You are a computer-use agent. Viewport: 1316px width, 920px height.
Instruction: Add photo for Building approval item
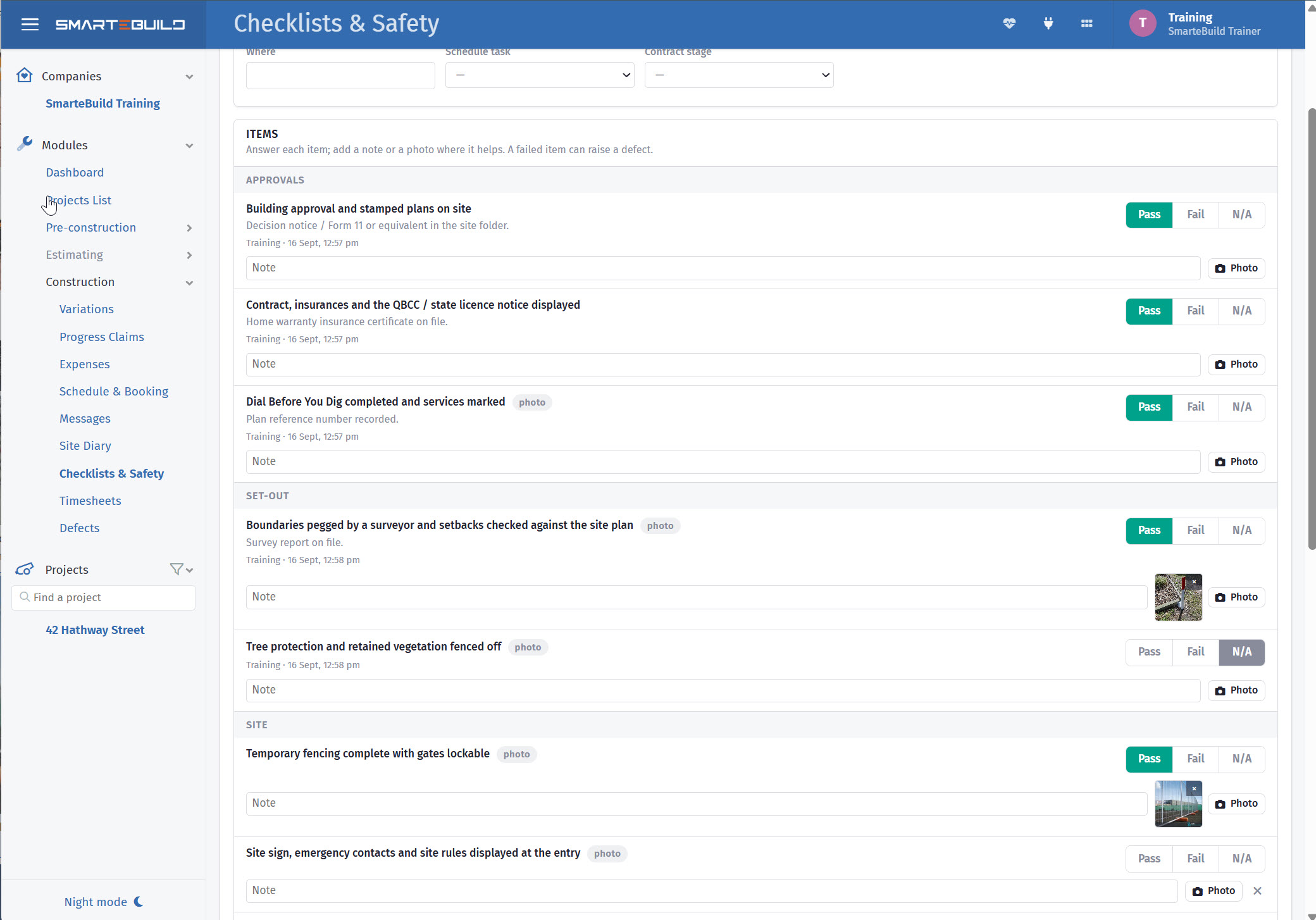(1236, 268)
